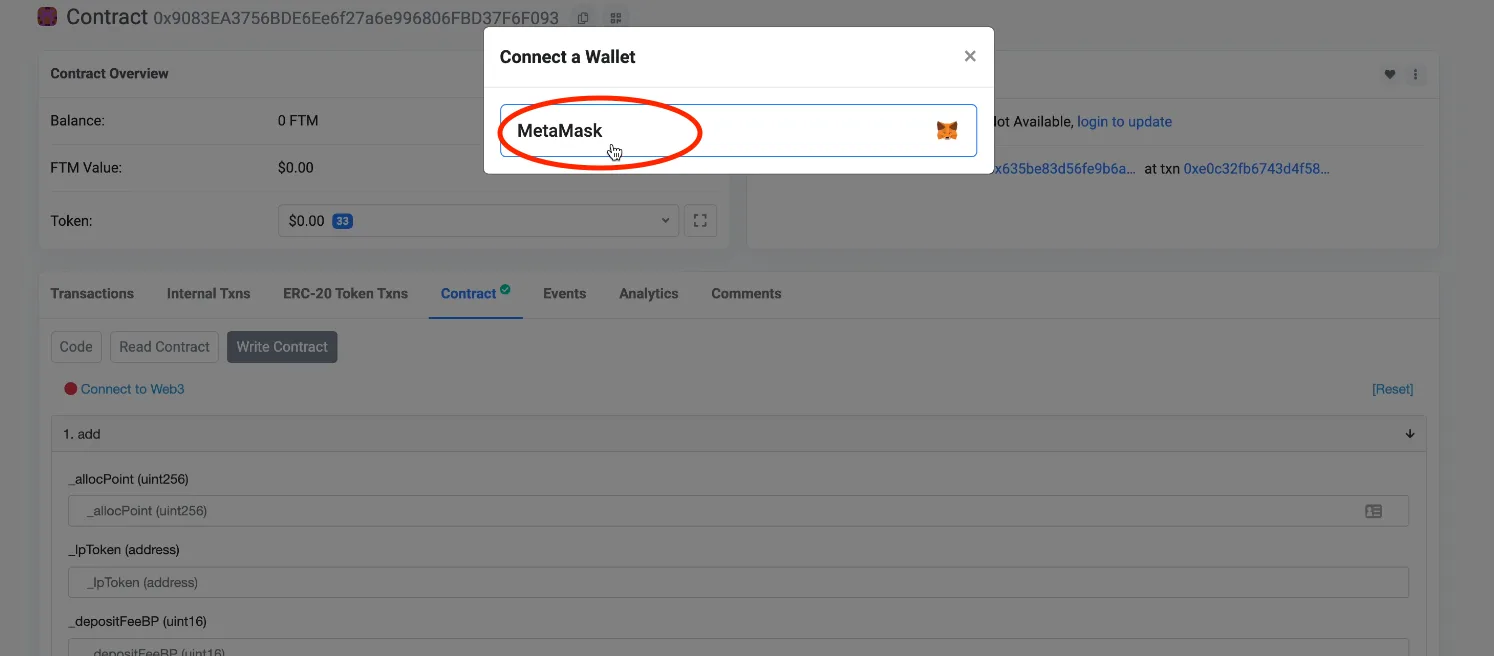1494x656 pixels.
Task: Close the Connect a Wallet dialog
Action: coord(969,57)
